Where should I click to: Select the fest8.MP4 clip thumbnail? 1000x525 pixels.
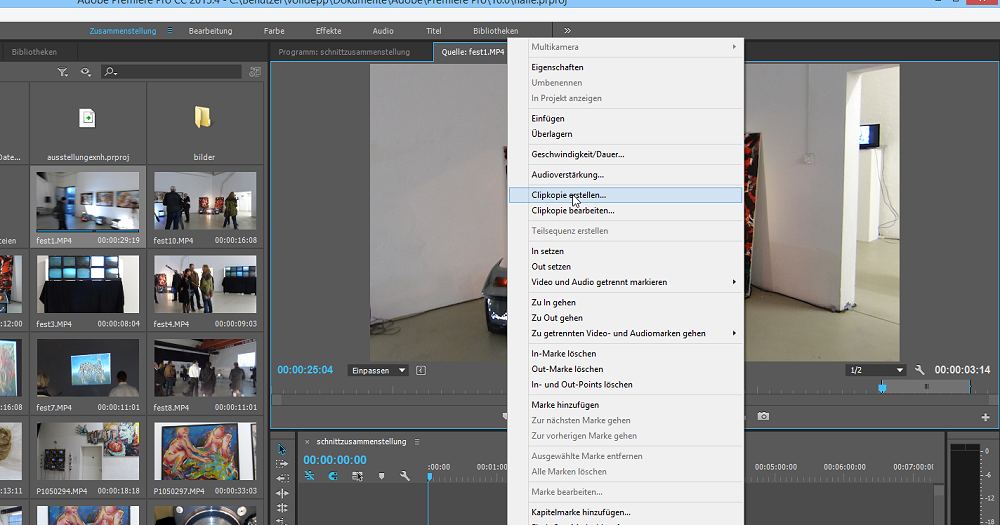pos(205,367)
